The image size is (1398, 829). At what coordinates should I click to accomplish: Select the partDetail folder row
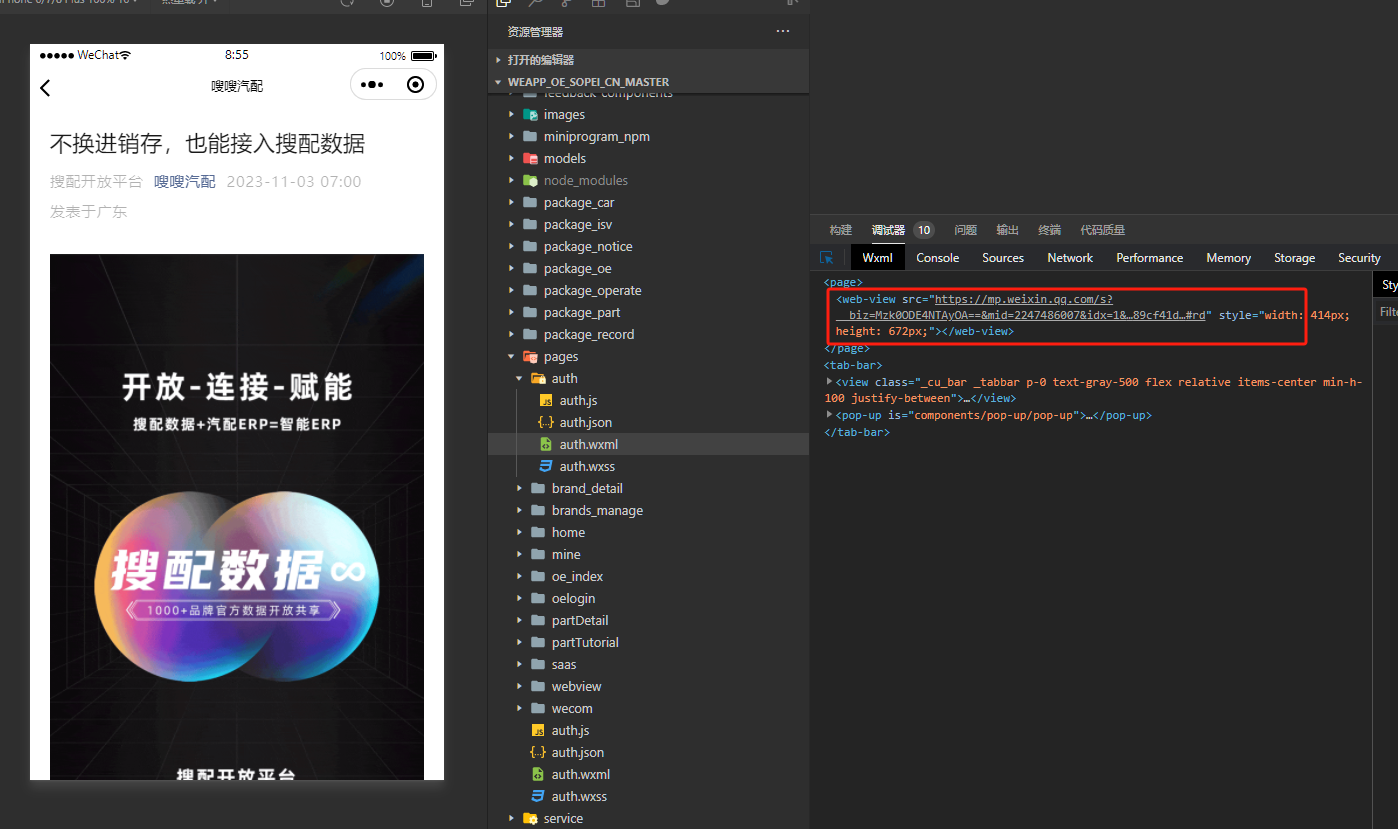click(x=648, y=621)
